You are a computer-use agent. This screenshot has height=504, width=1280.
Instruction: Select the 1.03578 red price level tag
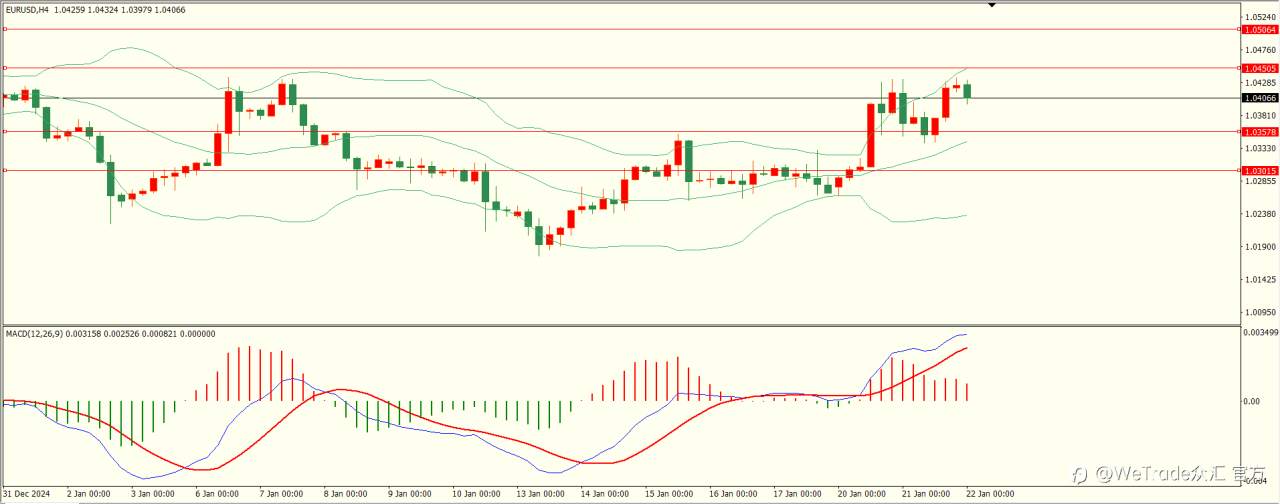click(1260, 132)
